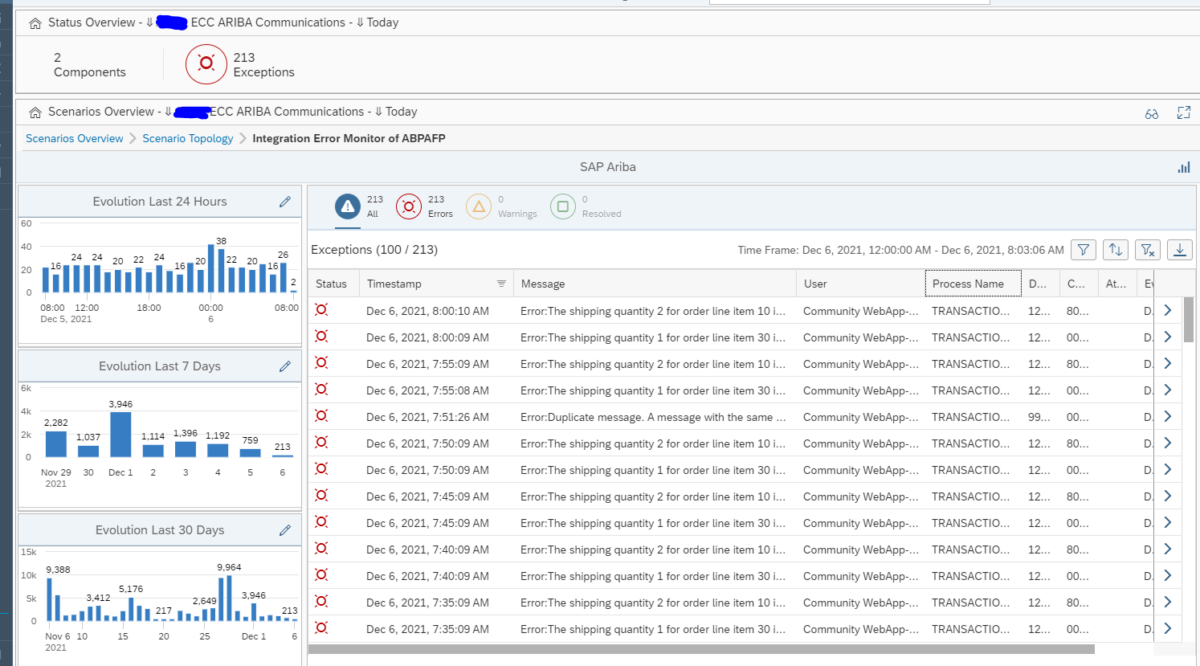This screenshot has height=666, width=1200.
Task: Expand Scenarios Overview to full screen
Action: [x=1184, y=113]
